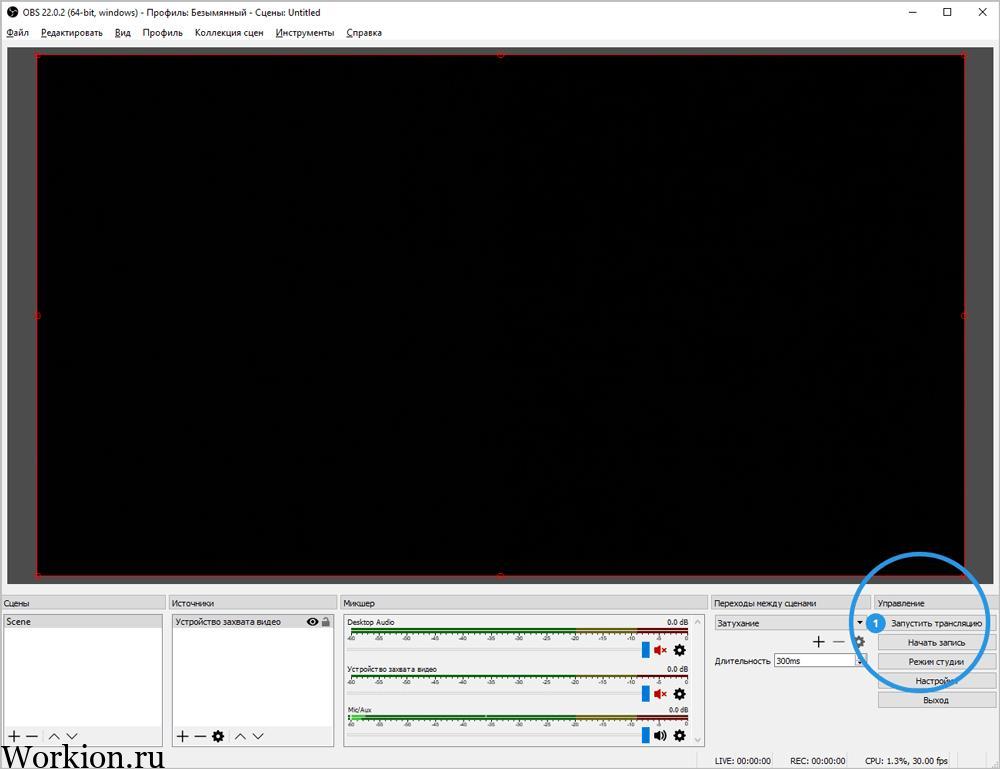Remove the selected scene with the minus icon
1000x769 pixels.
pyautogui.click(x=31, y=736)
